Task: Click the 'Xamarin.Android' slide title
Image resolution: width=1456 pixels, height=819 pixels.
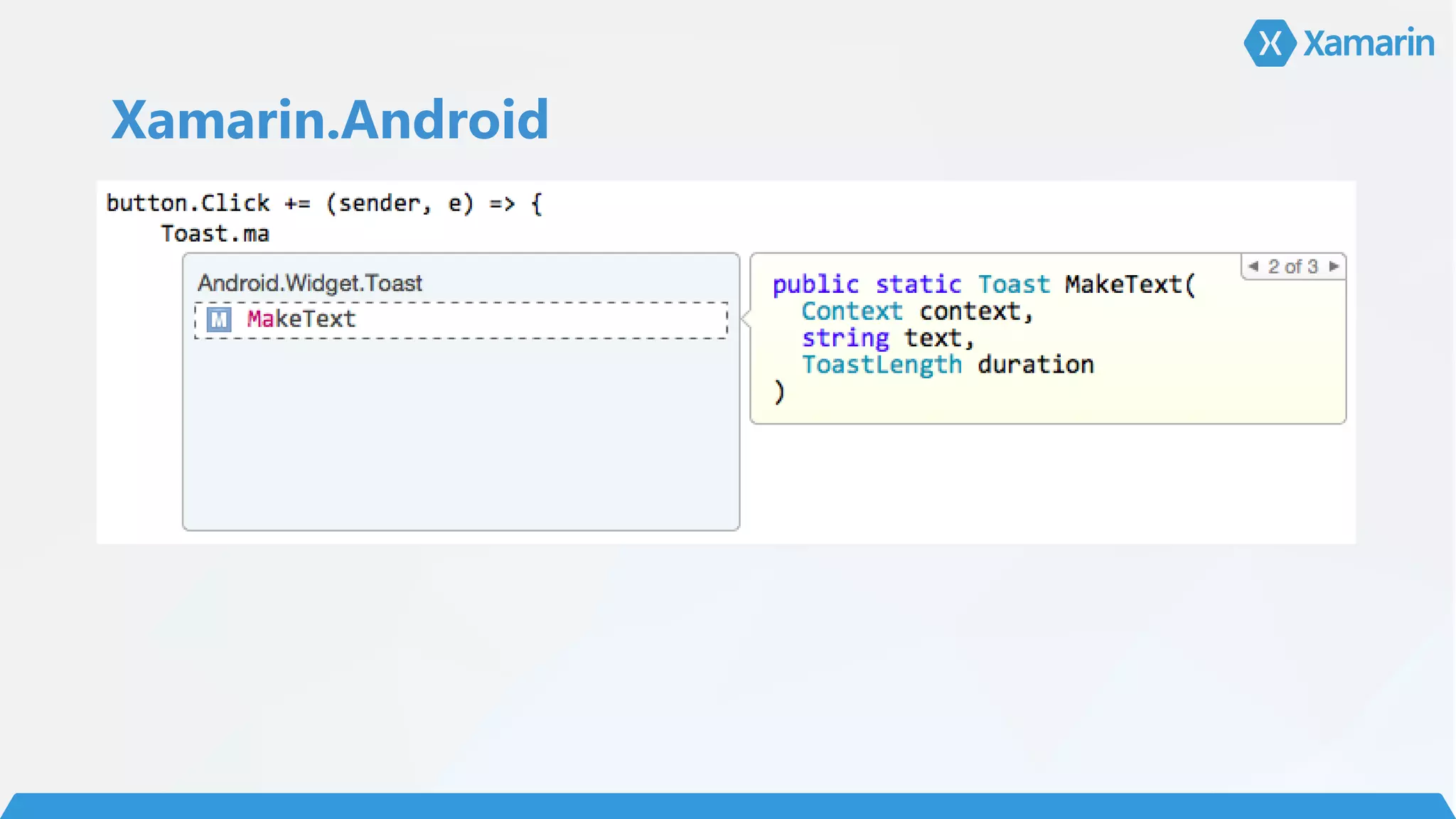Action: [x=330, y=119]
